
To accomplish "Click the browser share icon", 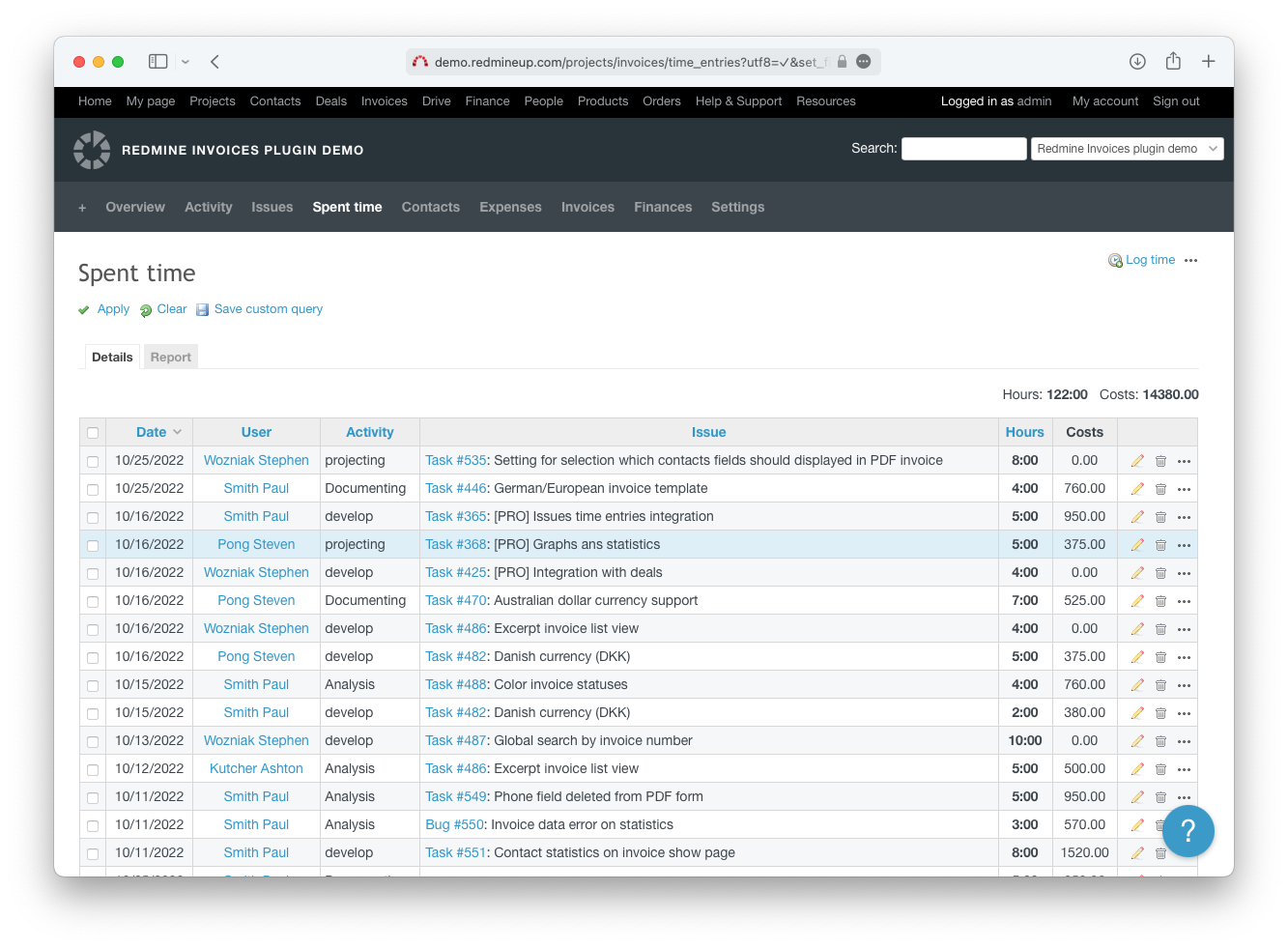I will tap(1173, 62).
